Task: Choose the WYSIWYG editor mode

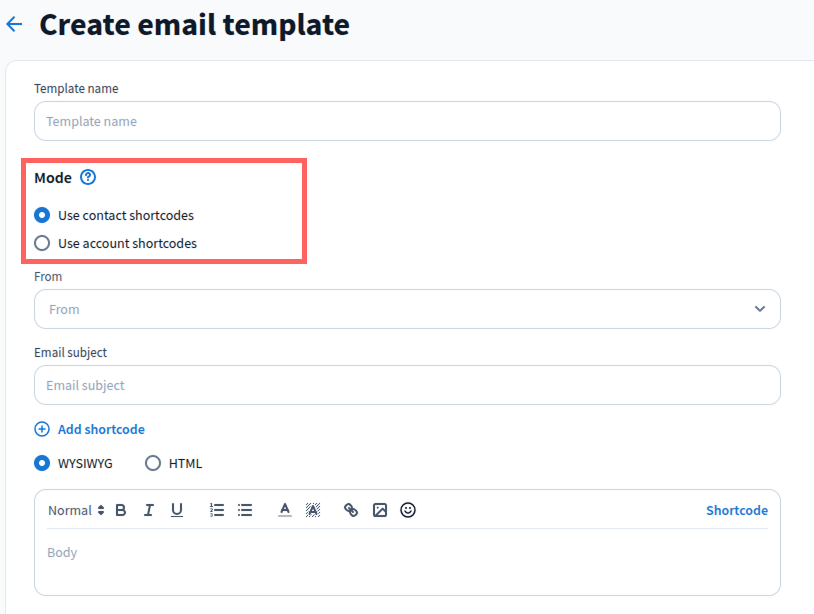Action: pyautogui.click(x=42, y=463)
